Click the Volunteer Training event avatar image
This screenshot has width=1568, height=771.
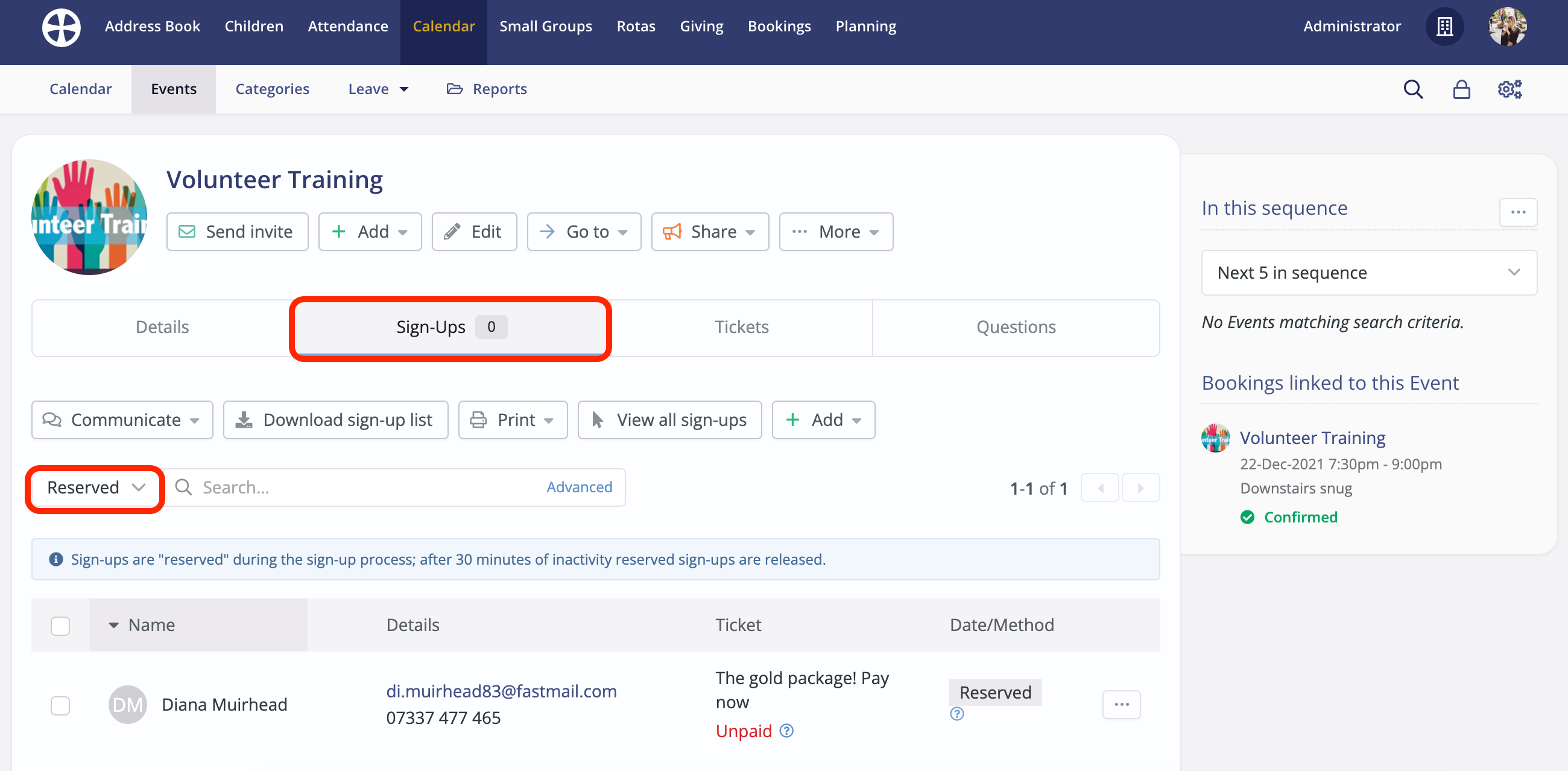point(89,217)
